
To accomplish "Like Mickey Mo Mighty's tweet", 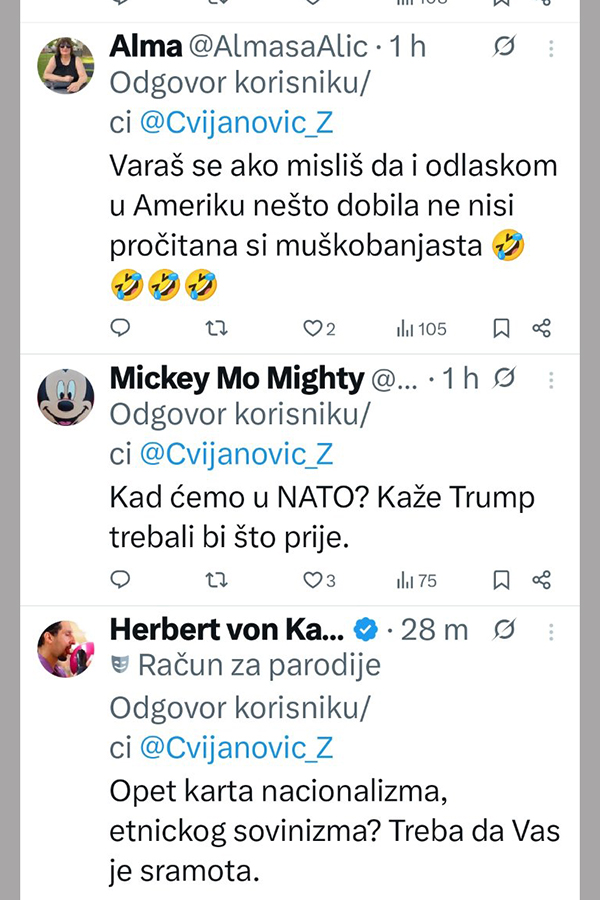I will (313, 579).
